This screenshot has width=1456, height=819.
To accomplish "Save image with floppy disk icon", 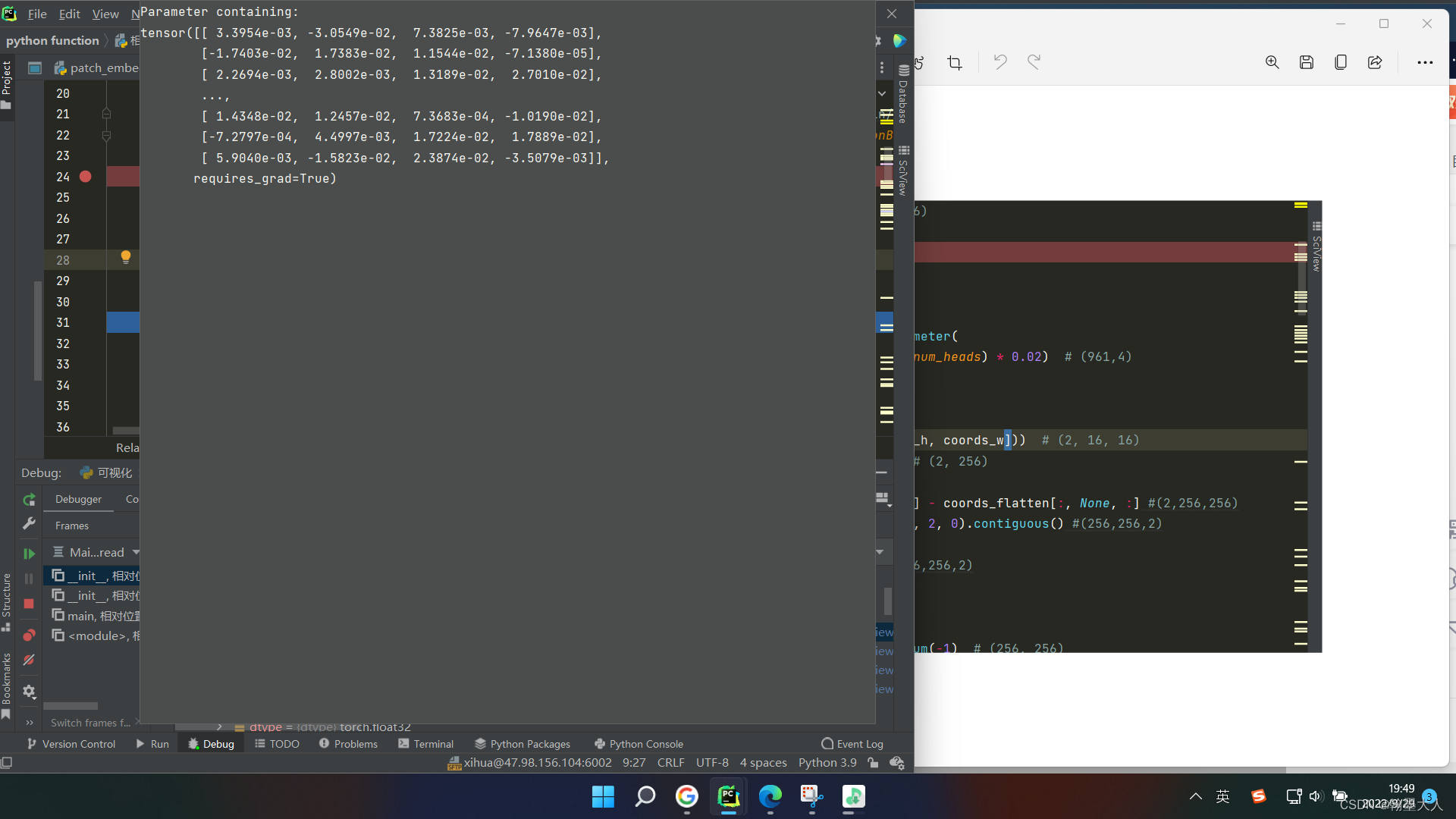I will (1306, 62).
